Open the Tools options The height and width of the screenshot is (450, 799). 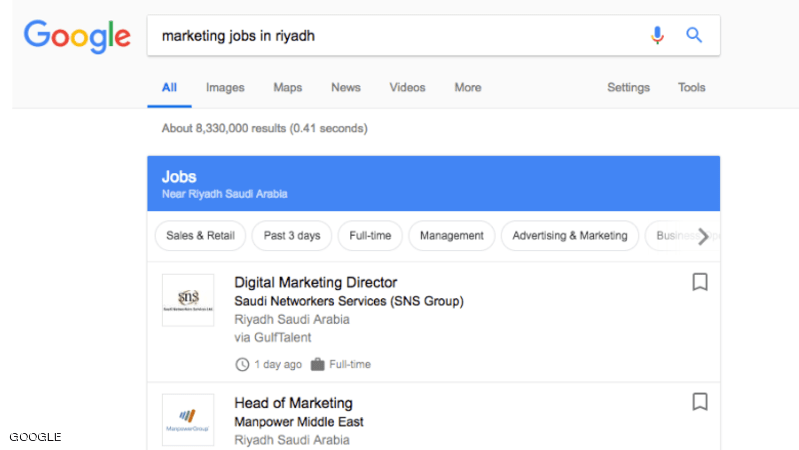[691, 88]
